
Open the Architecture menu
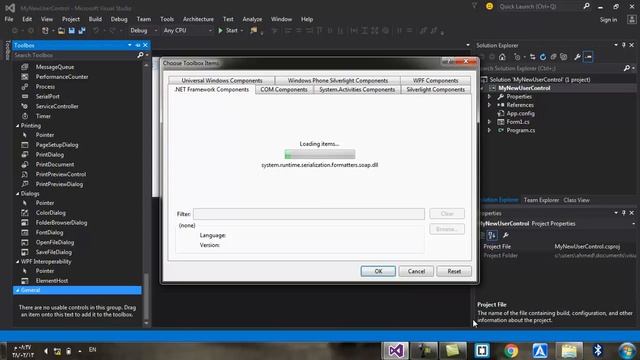[x=198, y=19]
